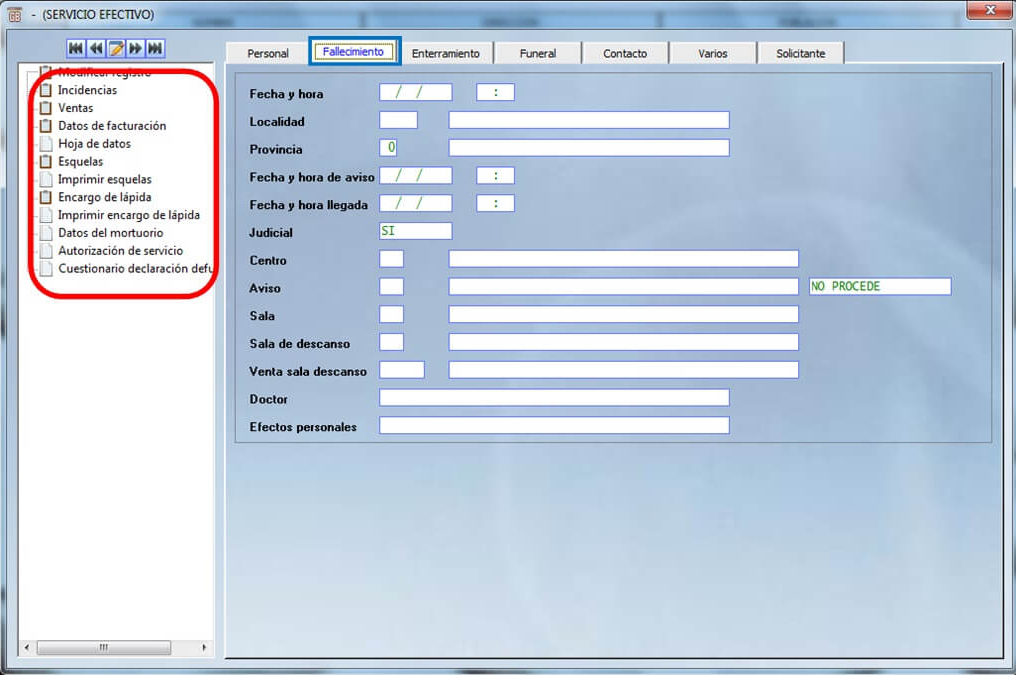Click the Fecha y hora llegada time field

496,203
